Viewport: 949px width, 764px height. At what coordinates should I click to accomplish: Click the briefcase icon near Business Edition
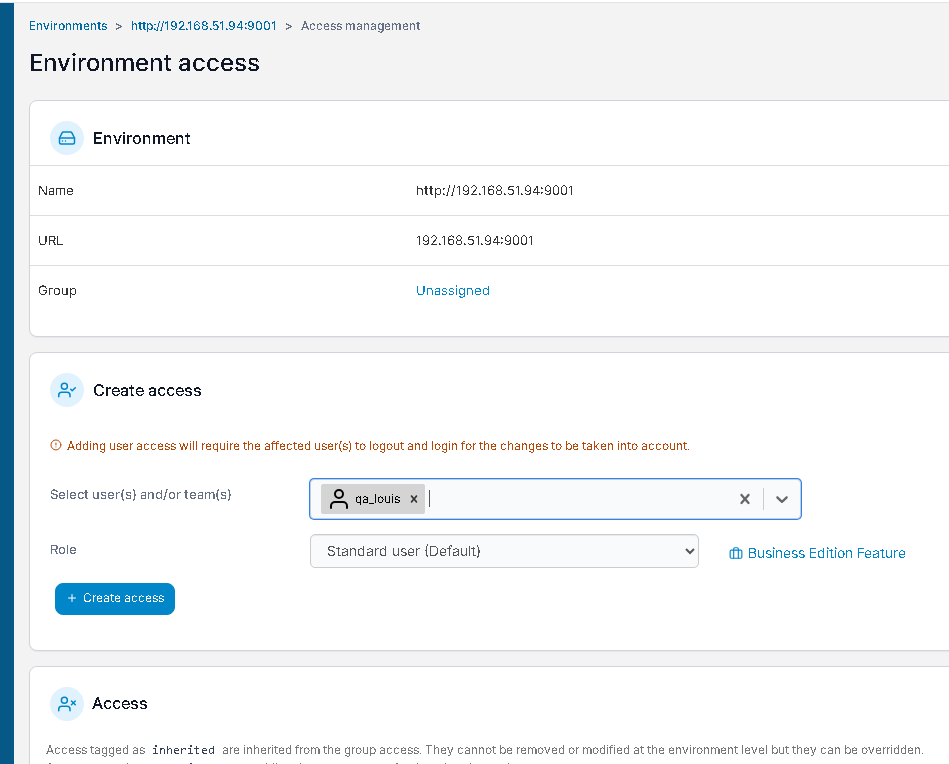coord(736,553)
